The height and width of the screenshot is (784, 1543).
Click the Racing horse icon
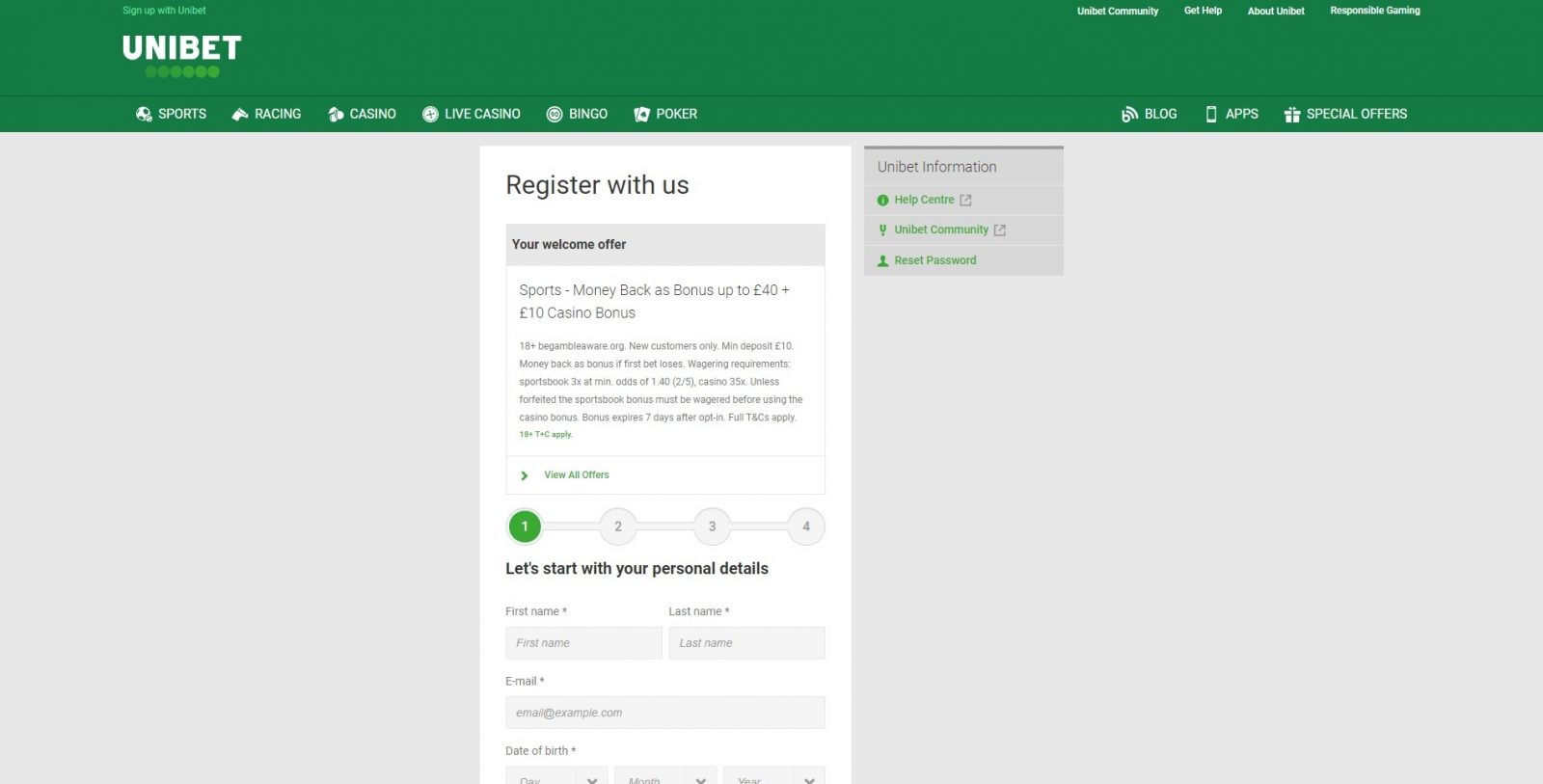pos(240,115)
